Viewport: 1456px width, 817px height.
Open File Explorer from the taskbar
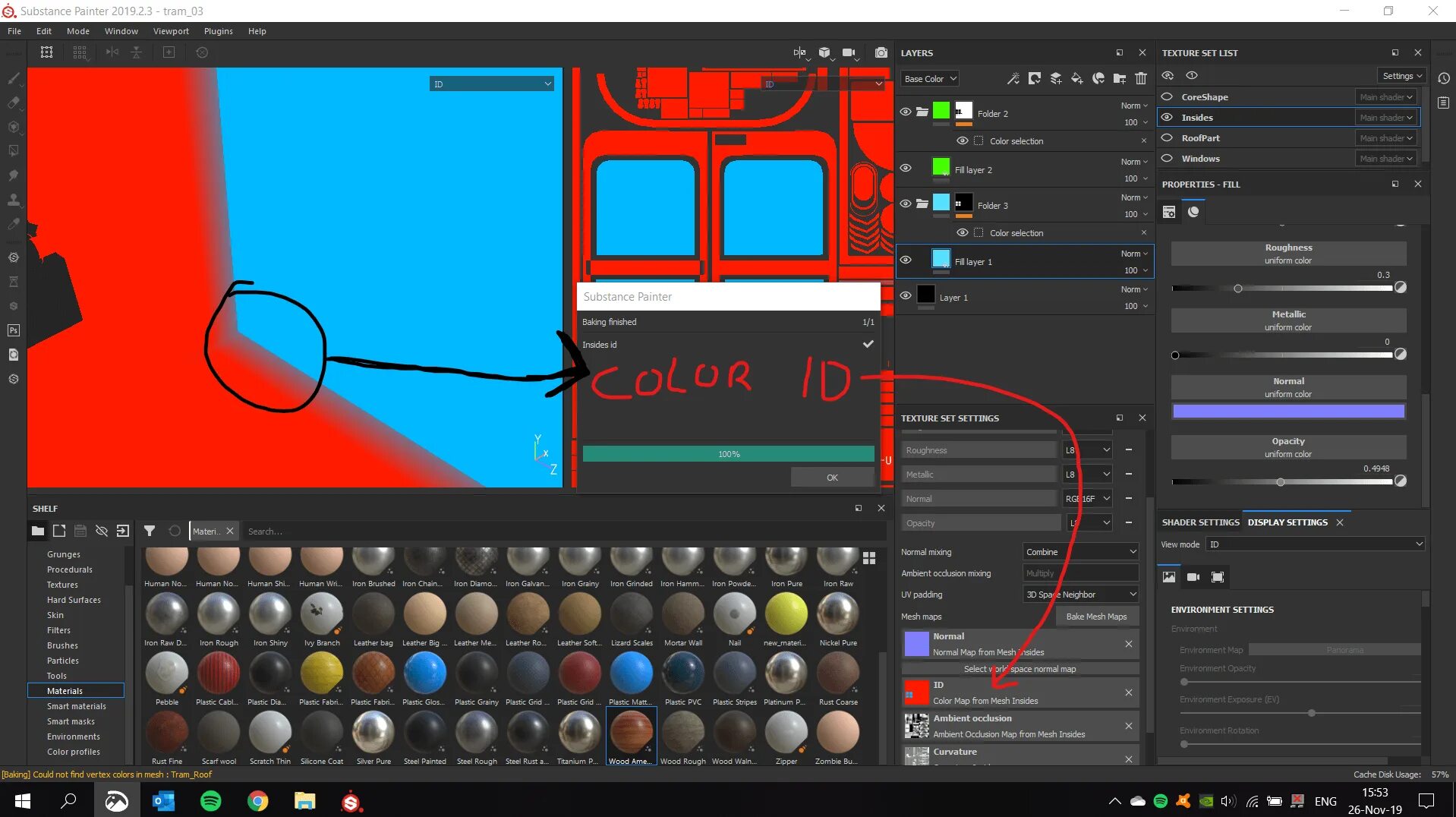pos(304,801)
